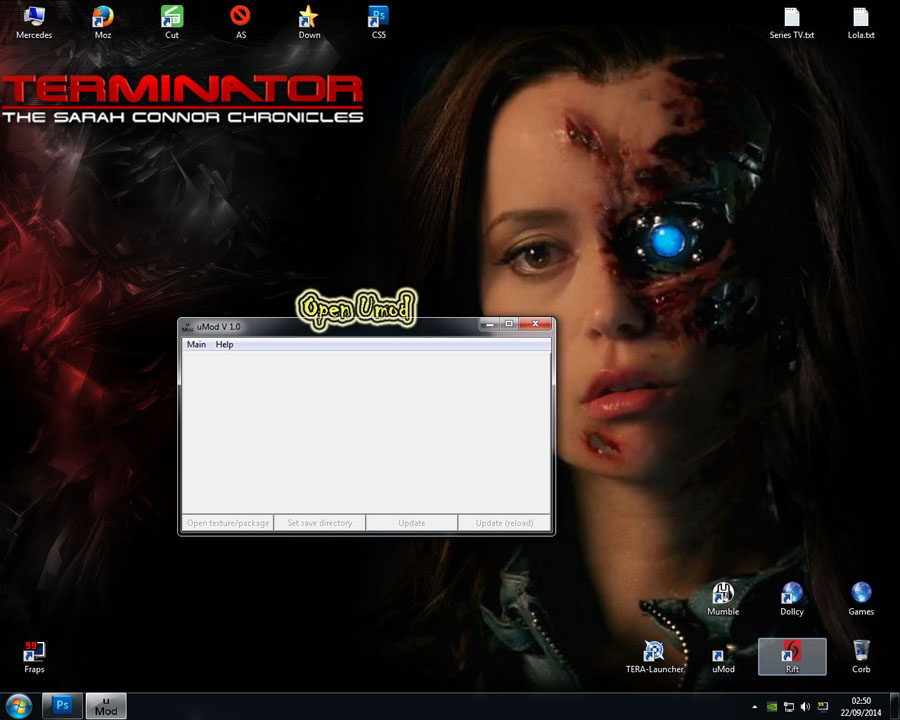Image resolution: width=900 pixels, height=720 pixels.
Task: Click the Update button in uMod
Action: 411,523
